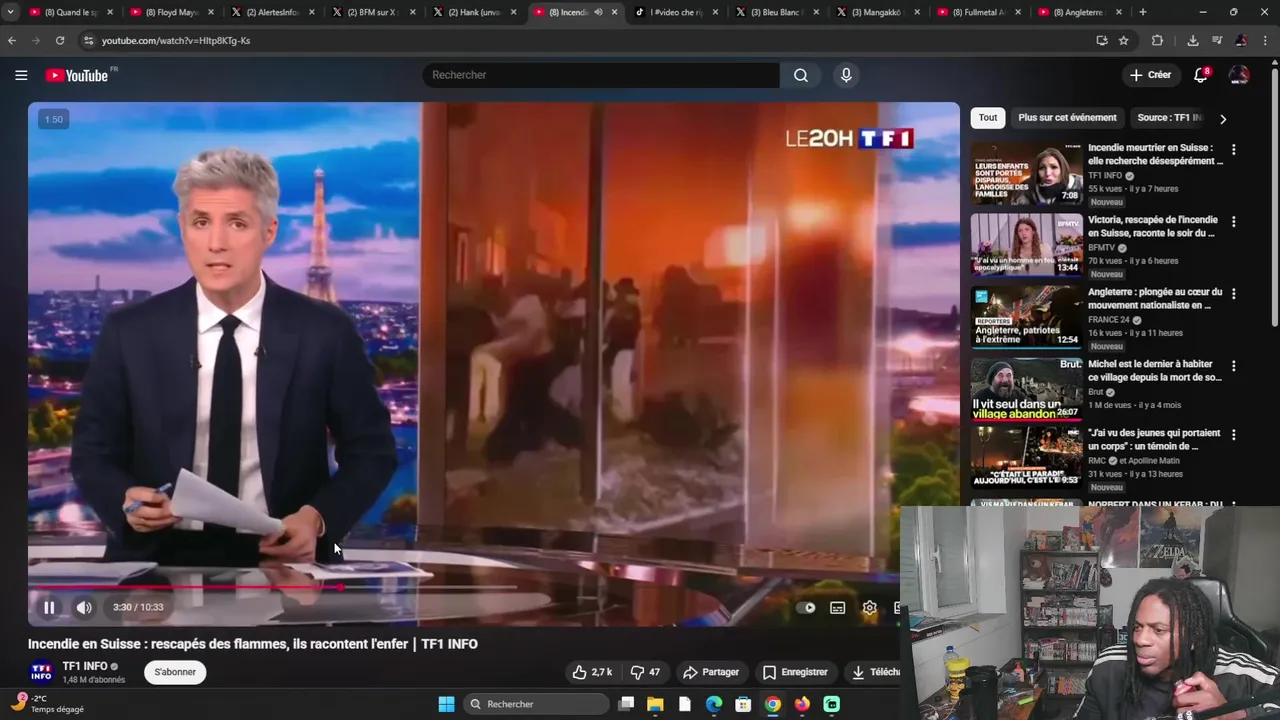The height and width of the screenshot is (720, 1280).
Task: Click the address bar URL
Action: point(176,41)
